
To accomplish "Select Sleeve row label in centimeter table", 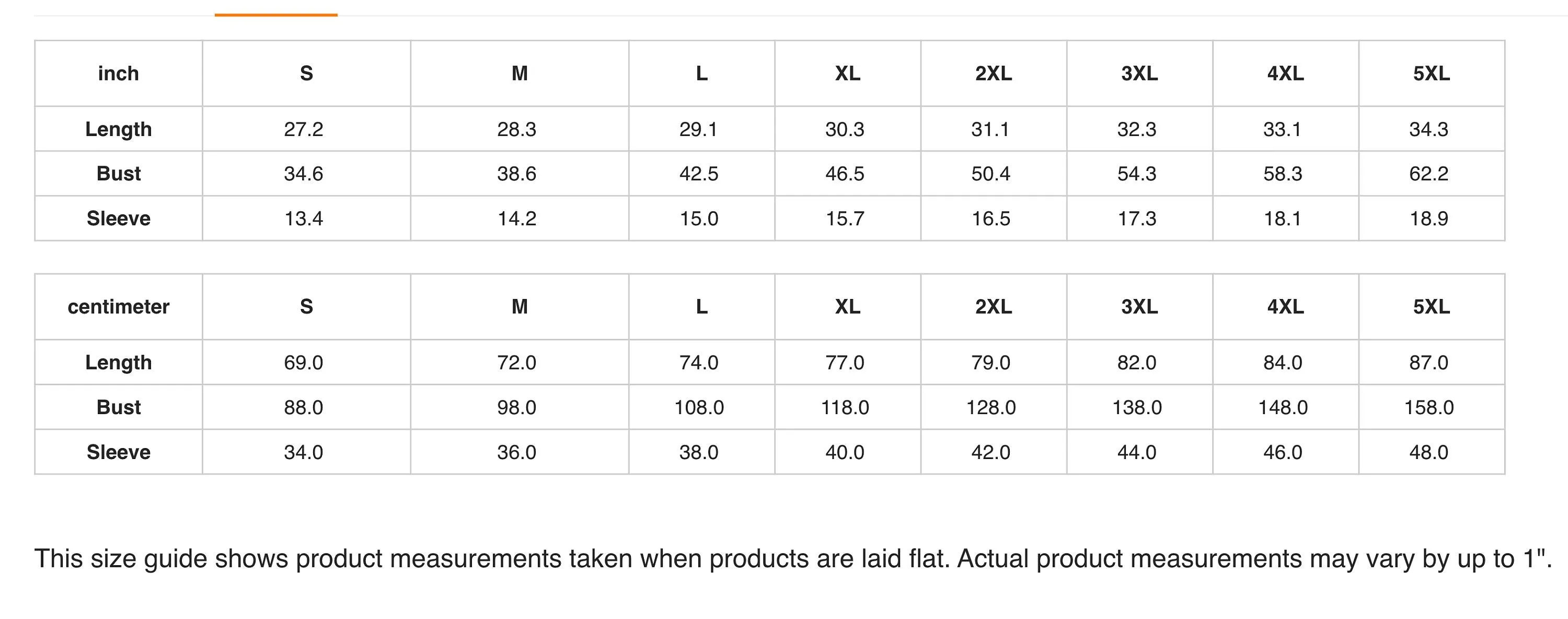I will [119, 452].
